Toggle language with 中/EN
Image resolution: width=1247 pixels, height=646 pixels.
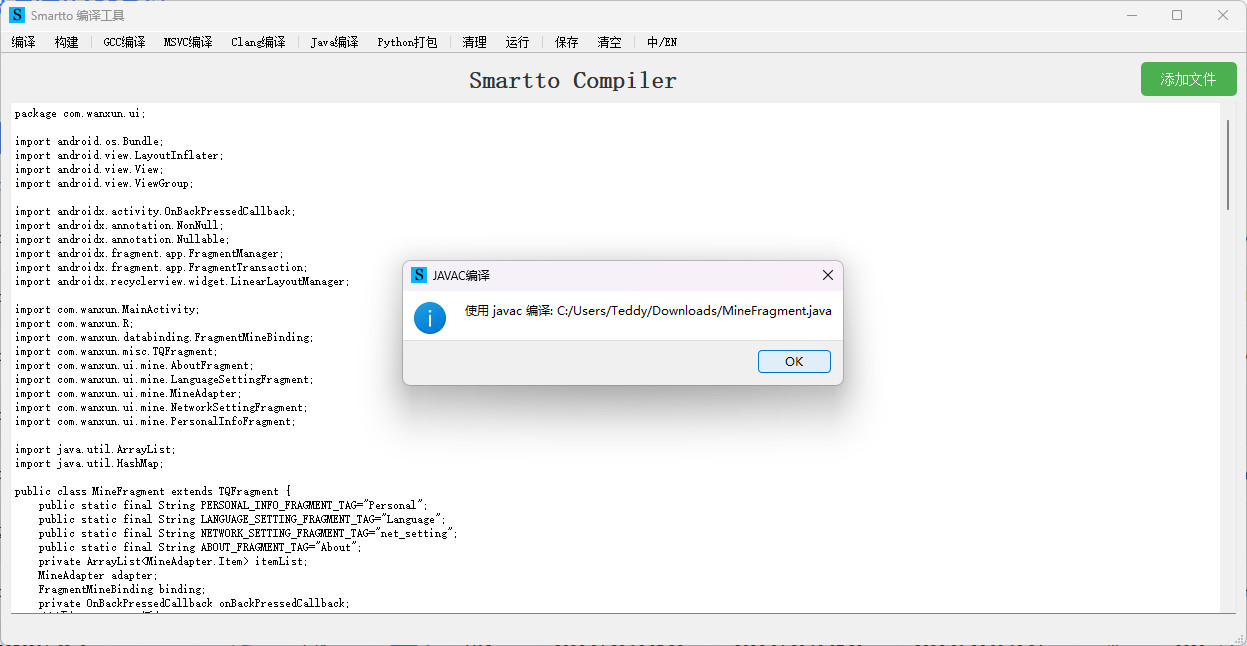pyautogui.click(x=662, y=42)
